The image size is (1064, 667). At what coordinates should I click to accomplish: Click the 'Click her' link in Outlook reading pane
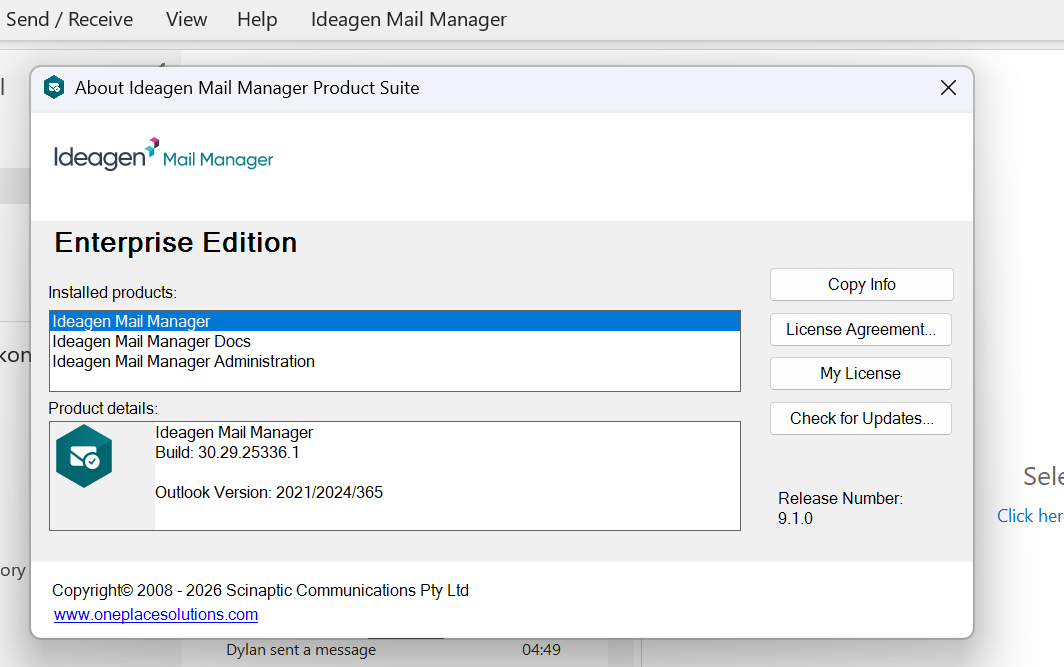1029,516
